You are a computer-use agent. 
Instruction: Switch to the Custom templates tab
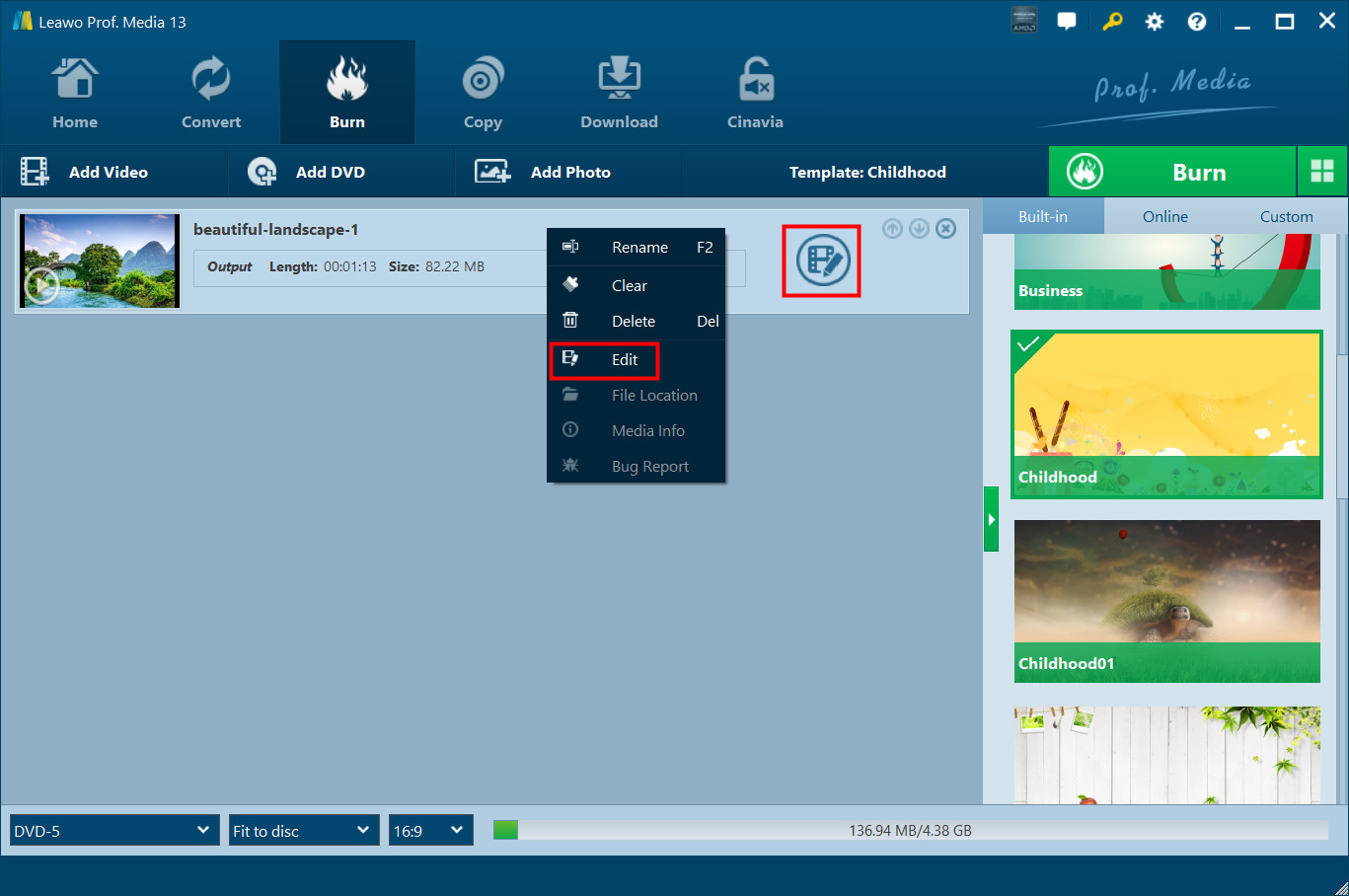pyautogui.click(x=1287, y=216)
